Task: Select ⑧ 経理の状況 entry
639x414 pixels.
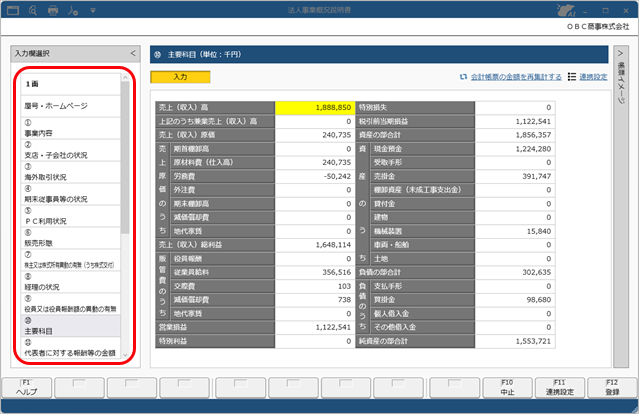Action: tap(71, 282)
